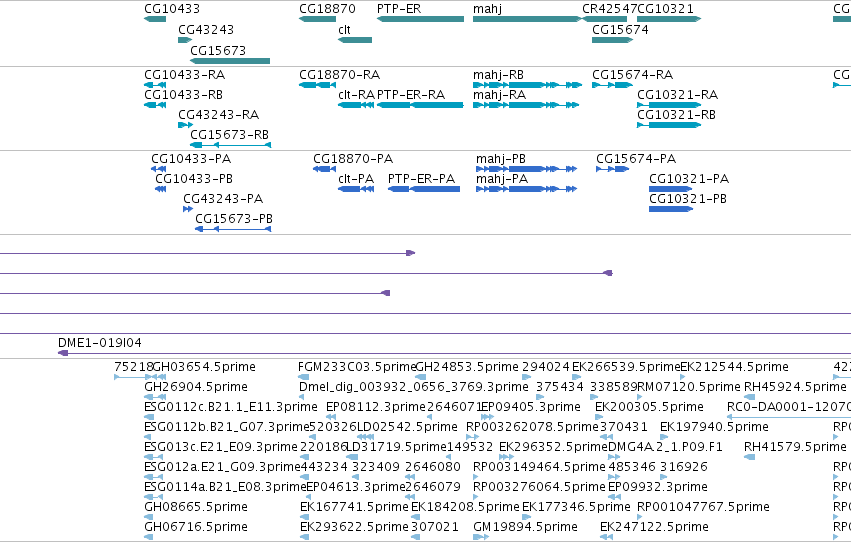Select the Dmel_dig_003932_0656_3769.3prime EST
This screenshot has height=542, width=851.
[414, 387]
